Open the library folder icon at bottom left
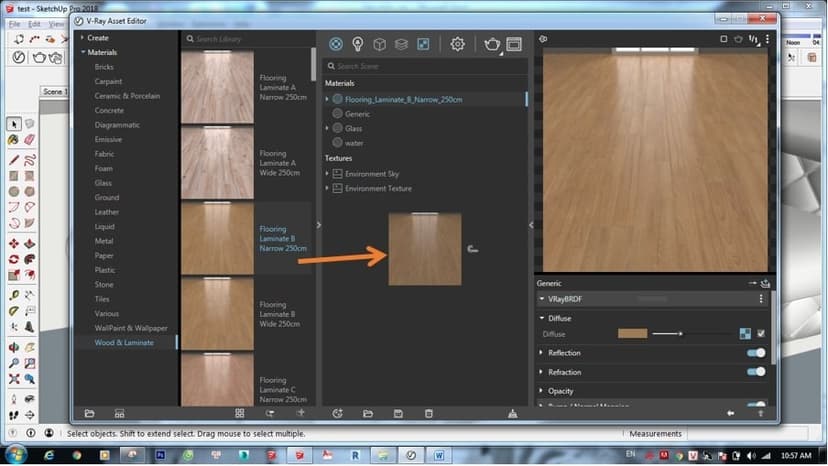 [x=89, y=413]
